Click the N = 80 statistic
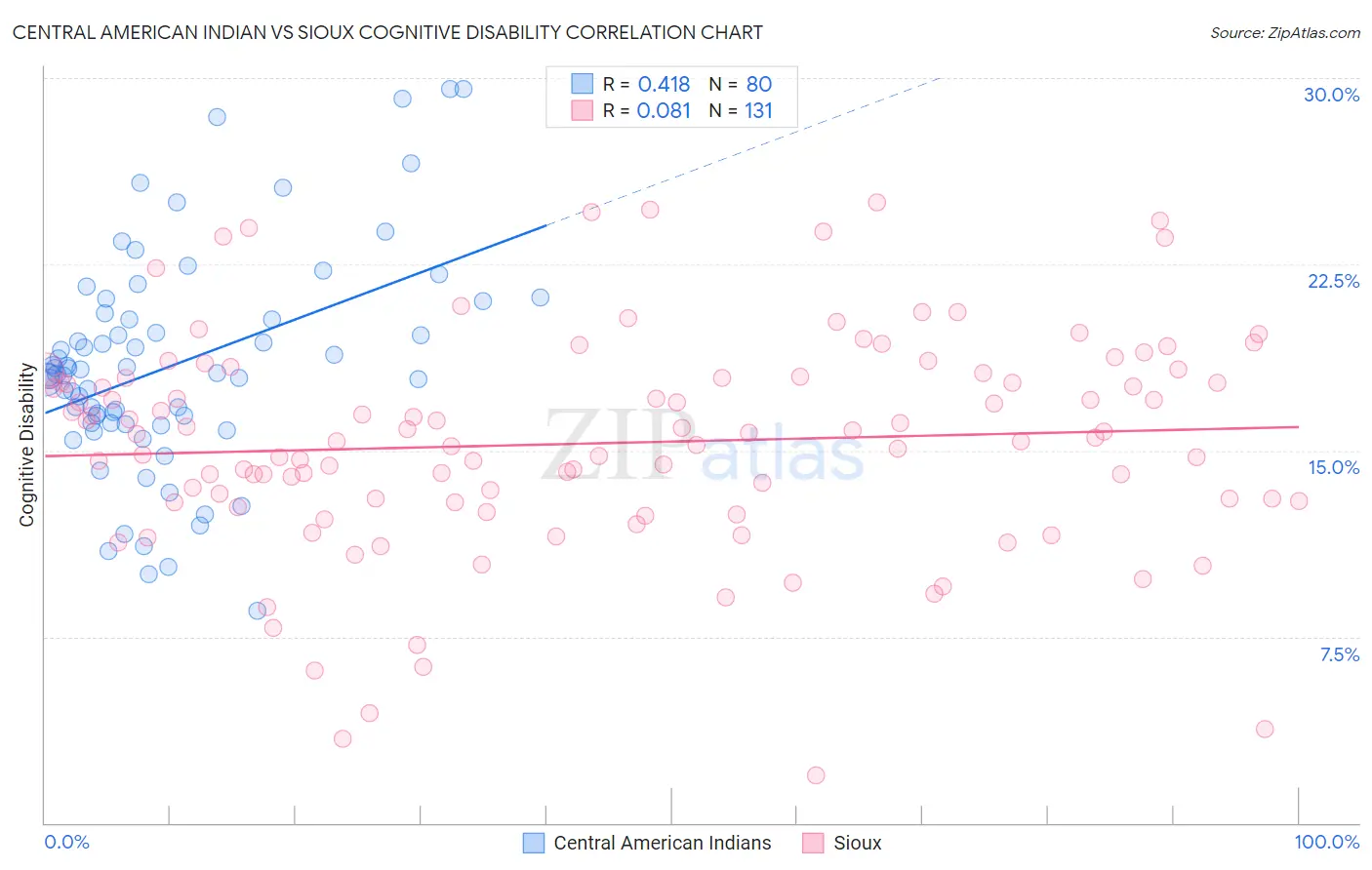The image size is (1372, 870). pos(741,84)
